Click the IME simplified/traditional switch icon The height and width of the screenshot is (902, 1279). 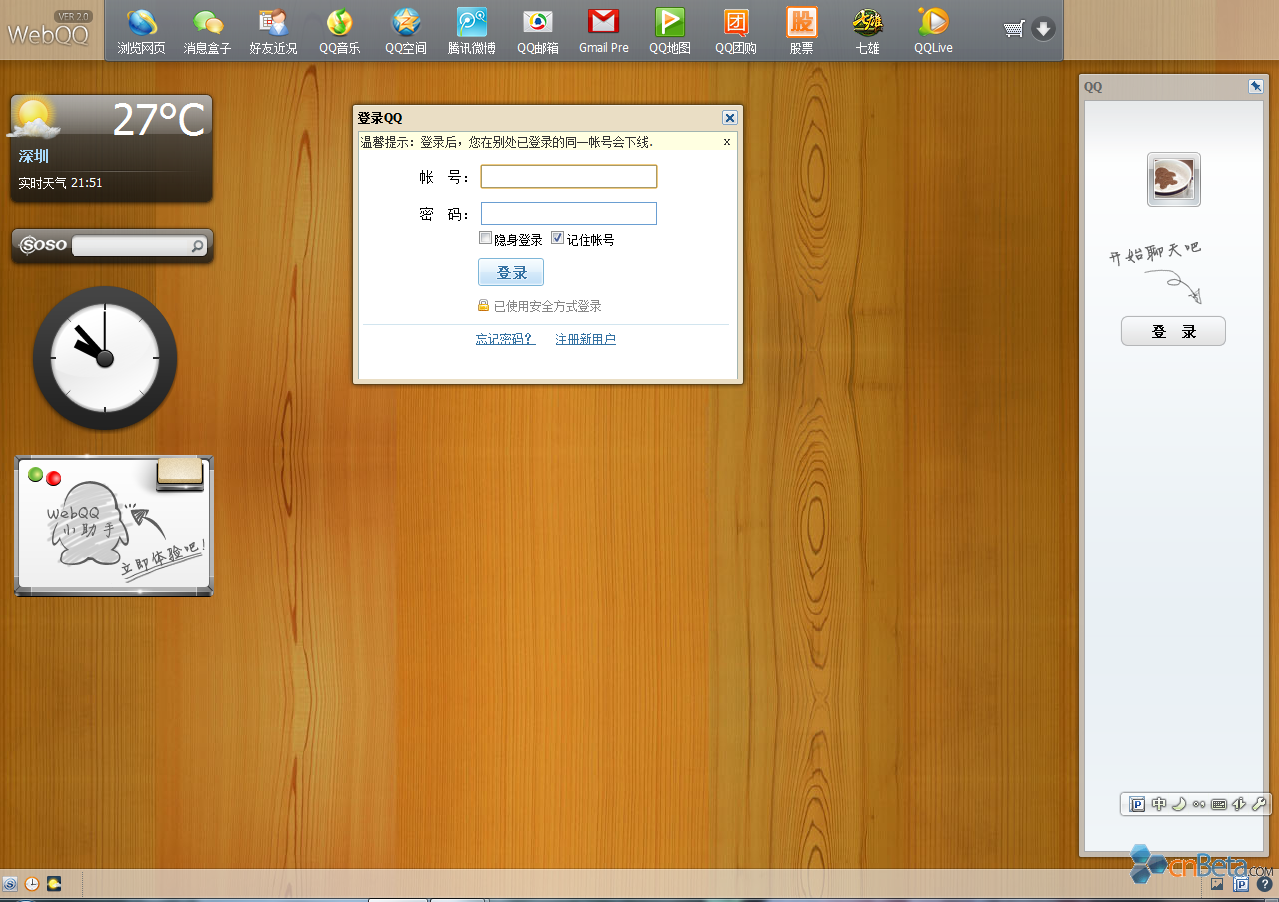(x=1239, y=804)
